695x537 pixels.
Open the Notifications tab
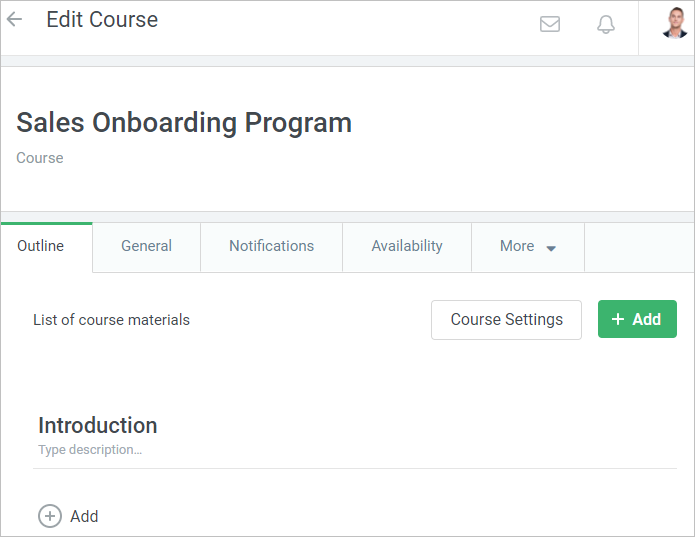coord(271,246)
